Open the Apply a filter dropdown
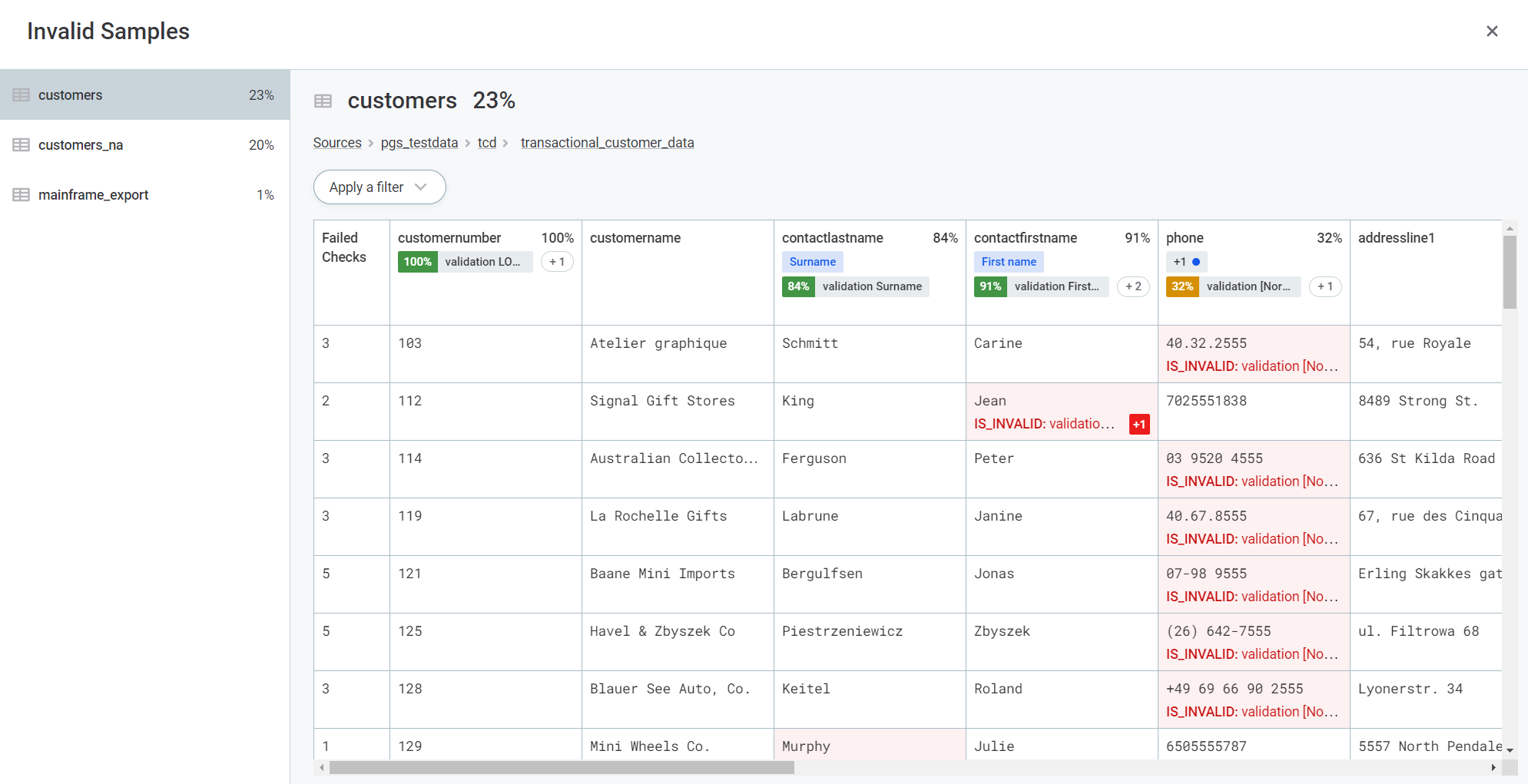1528x784 pixels. pyautogui.click(x=379, y=187)
